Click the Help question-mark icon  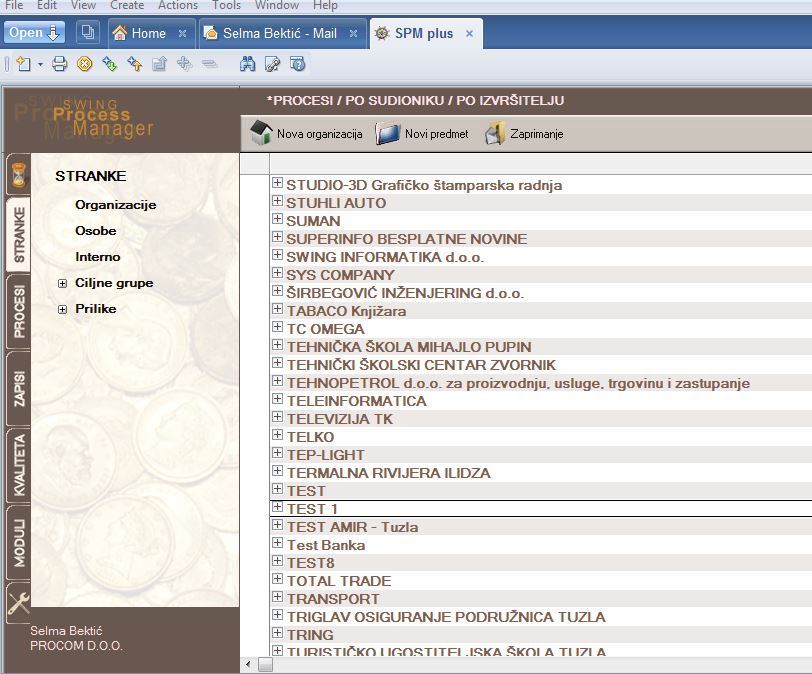298,64
